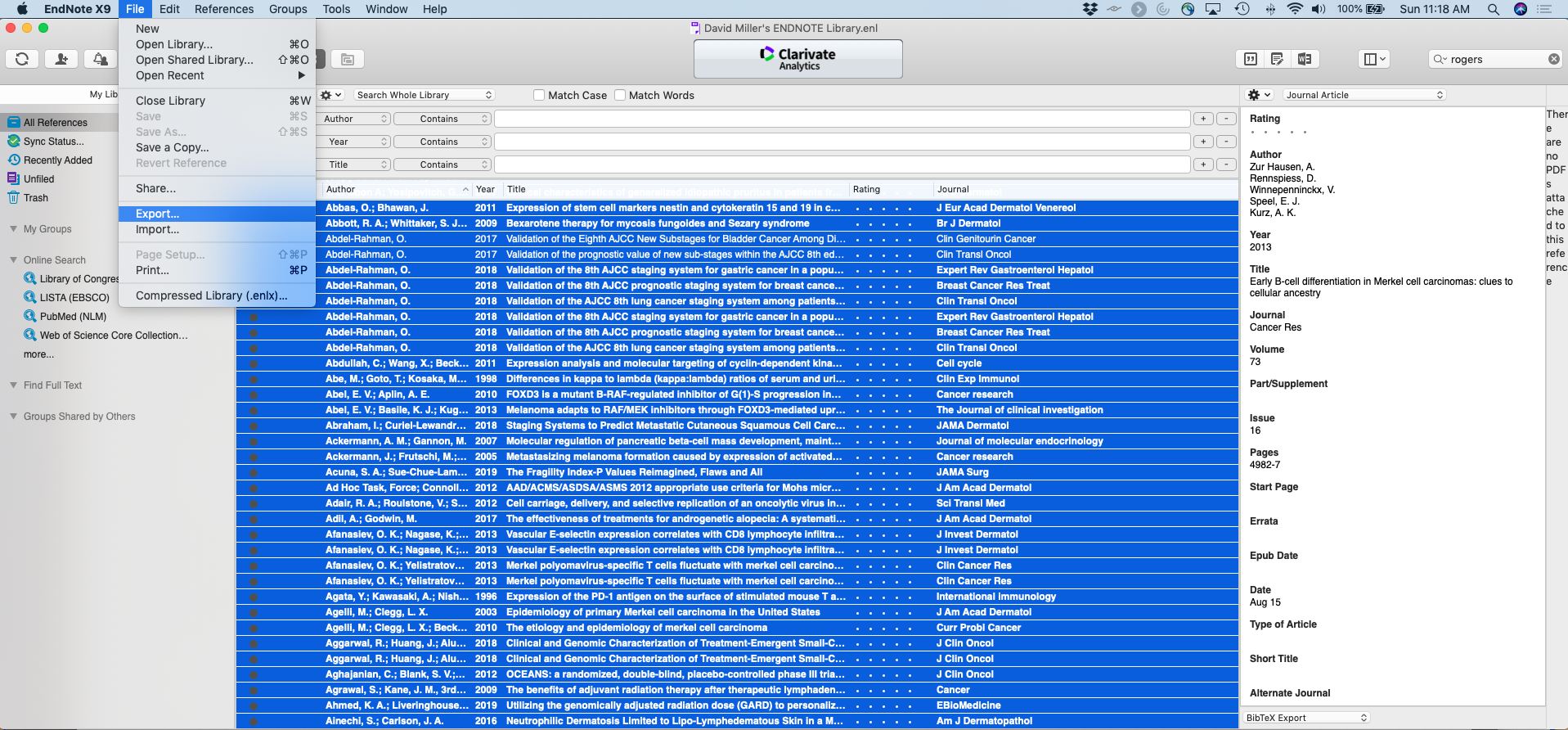1568x730 pixels.
Task: Click the AirPlay display icon
Action: (1213, 9)
